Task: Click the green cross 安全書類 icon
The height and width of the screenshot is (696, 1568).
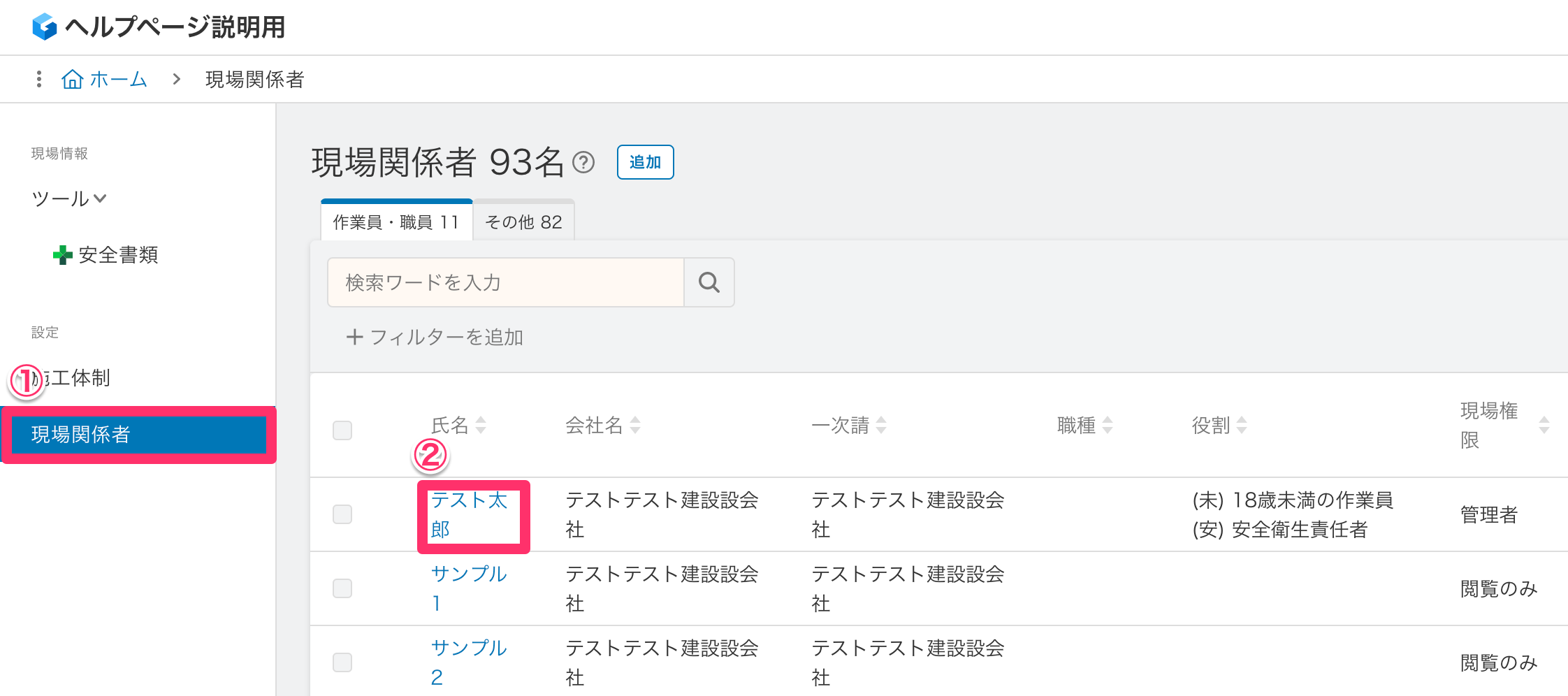Action: (x=62, y=255)
